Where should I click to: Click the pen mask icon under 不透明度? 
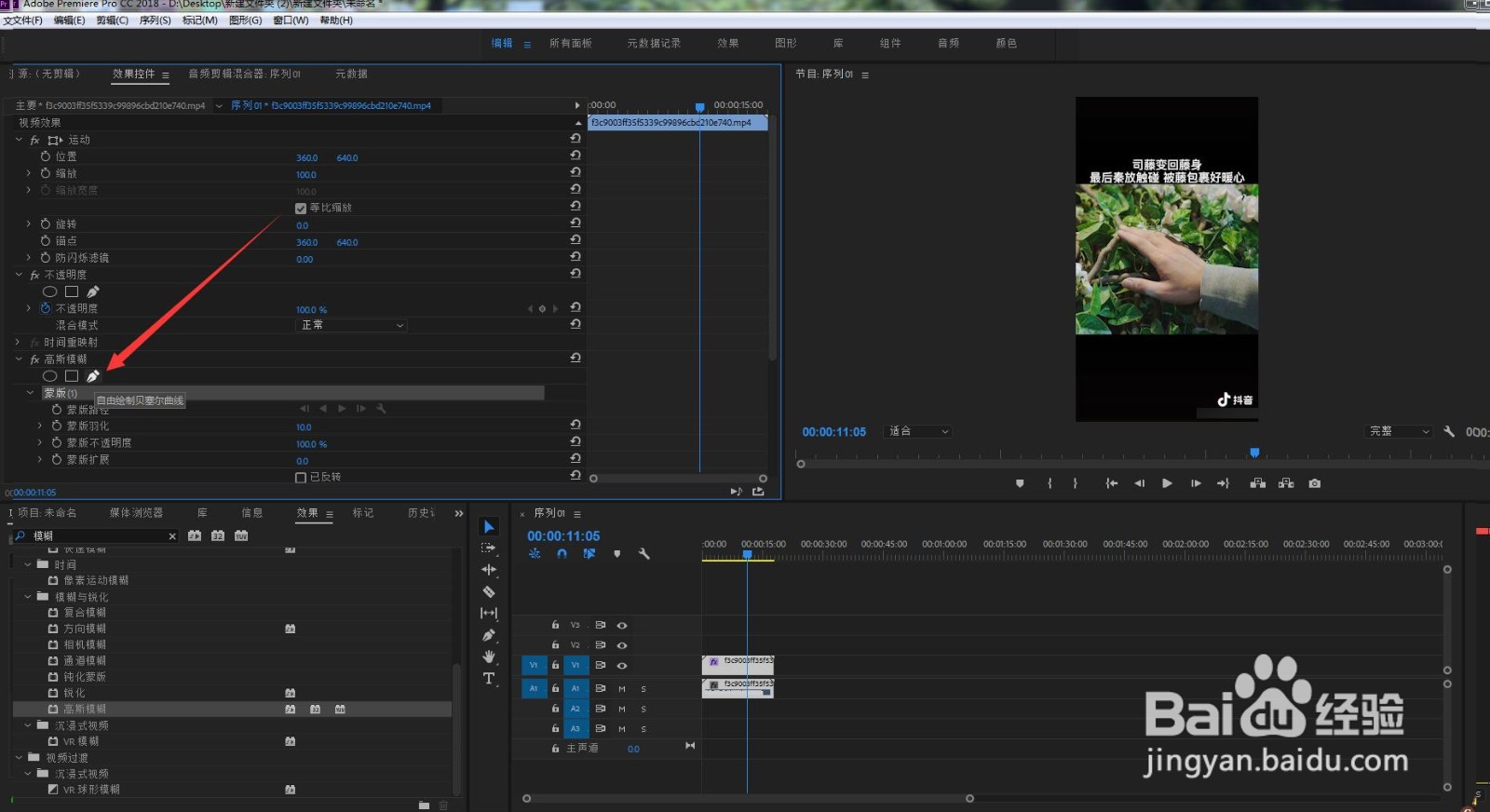tap(93, 291)
